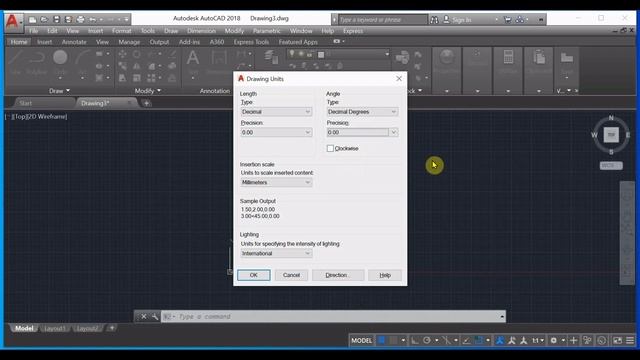Open the Lighting units dropdown showing International
Viewport: 640px width, 360px height.
click(x=276, y=253)
